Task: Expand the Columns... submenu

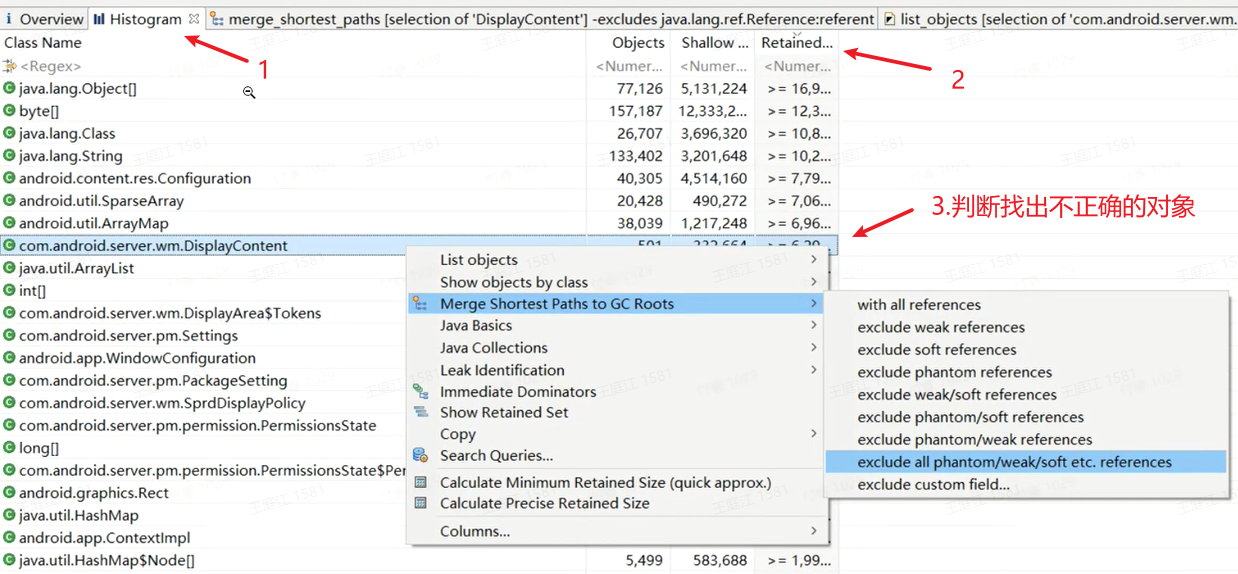Action: point(616,531)
